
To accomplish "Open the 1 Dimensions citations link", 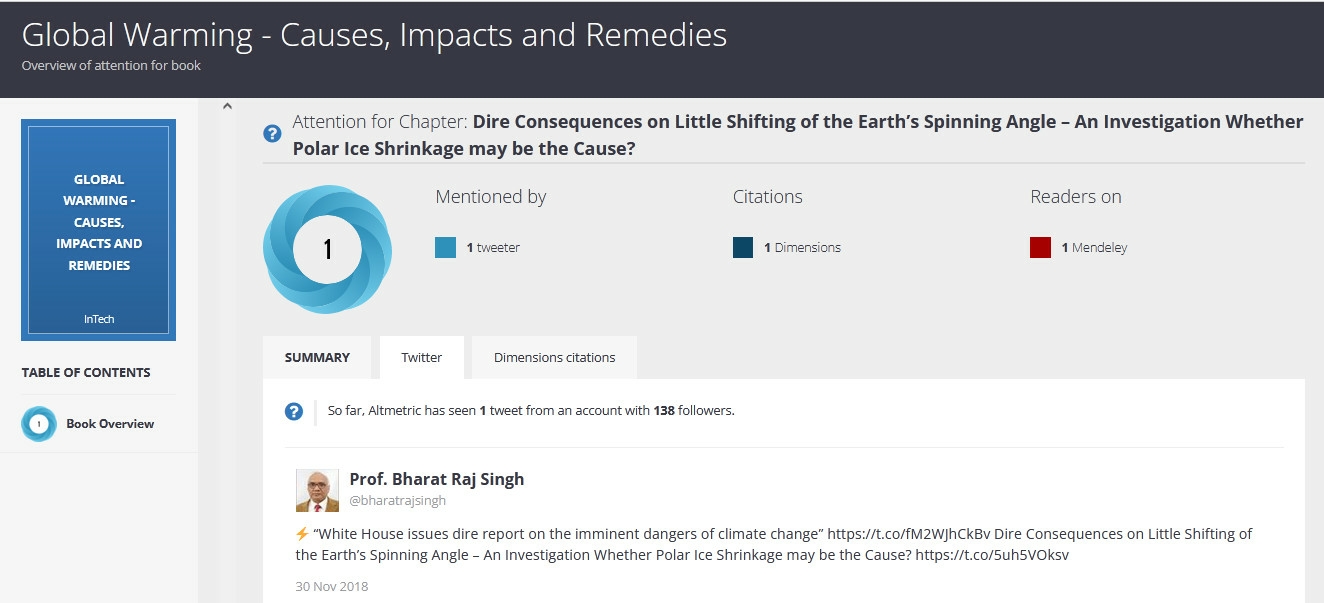I will [x=802, y=248].
